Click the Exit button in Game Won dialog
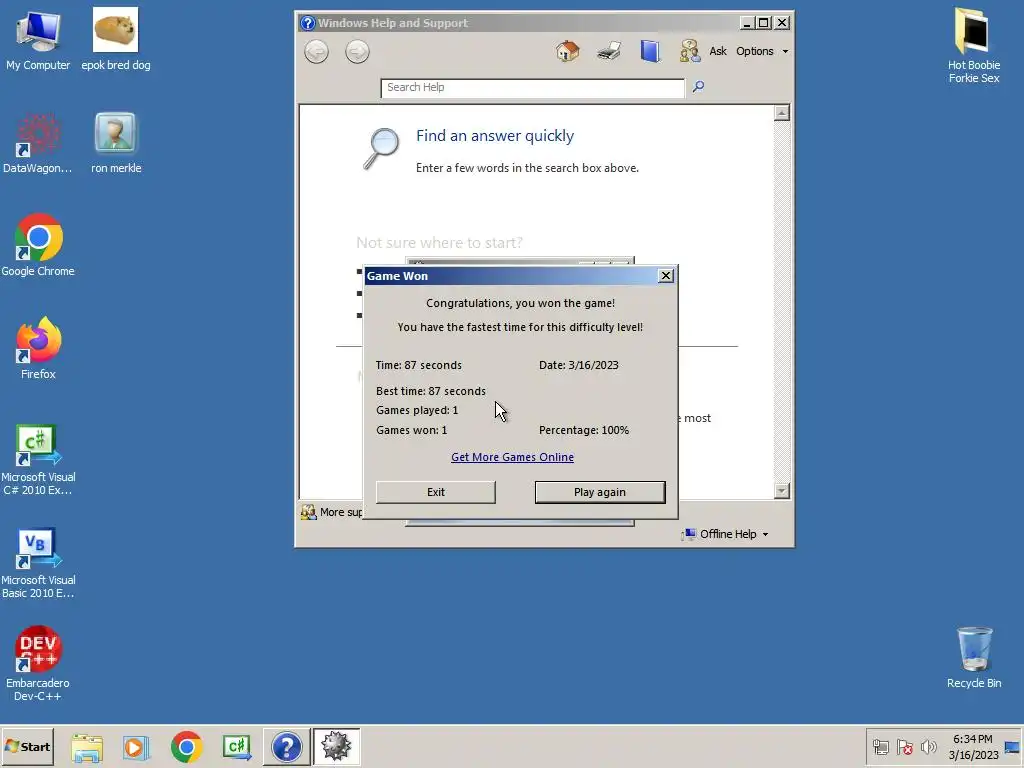 [436, 492]
